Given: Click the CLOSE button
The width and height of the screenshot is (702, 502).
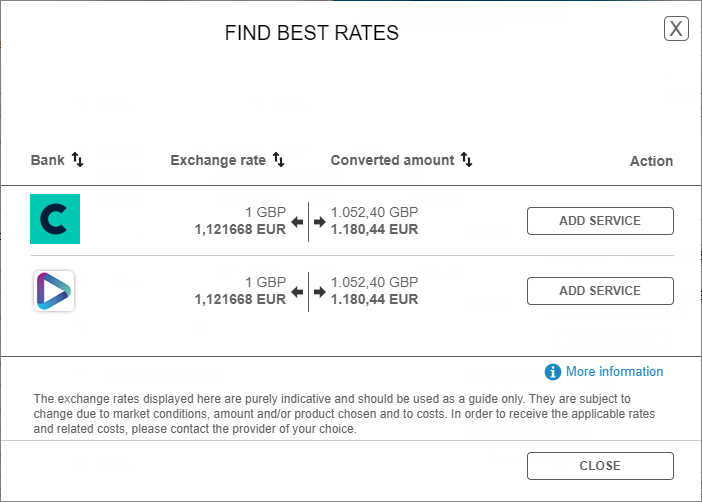Looking at the screenshot, I should [600, 466].
